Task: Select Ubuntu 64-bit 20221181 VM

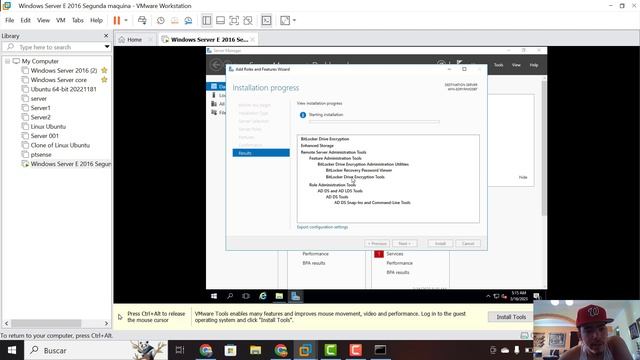Action: coord(63,89)
